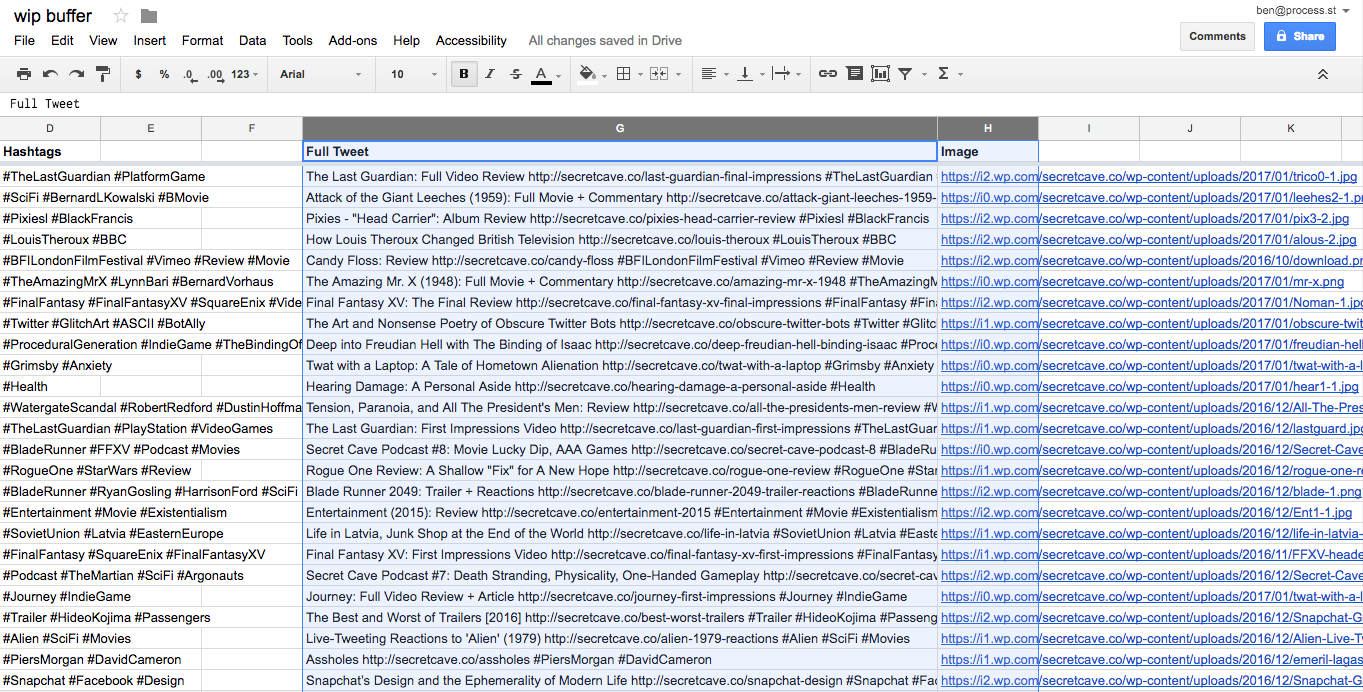Click the blue Share button
Viewport: 1363px width, 692px height.
click(x=1299, y=36)
